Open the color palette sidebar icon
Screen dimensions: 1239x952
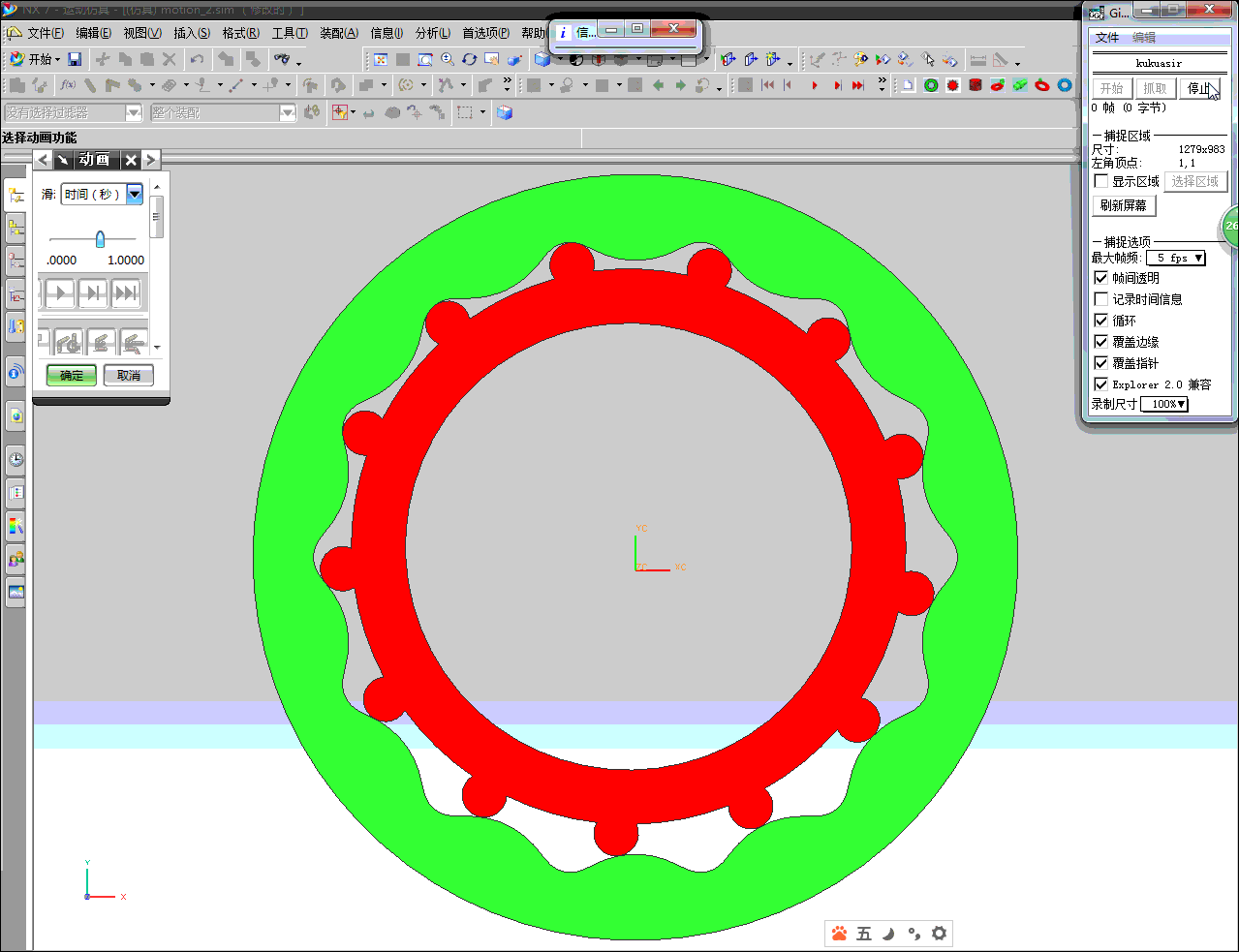pos(15,526)
